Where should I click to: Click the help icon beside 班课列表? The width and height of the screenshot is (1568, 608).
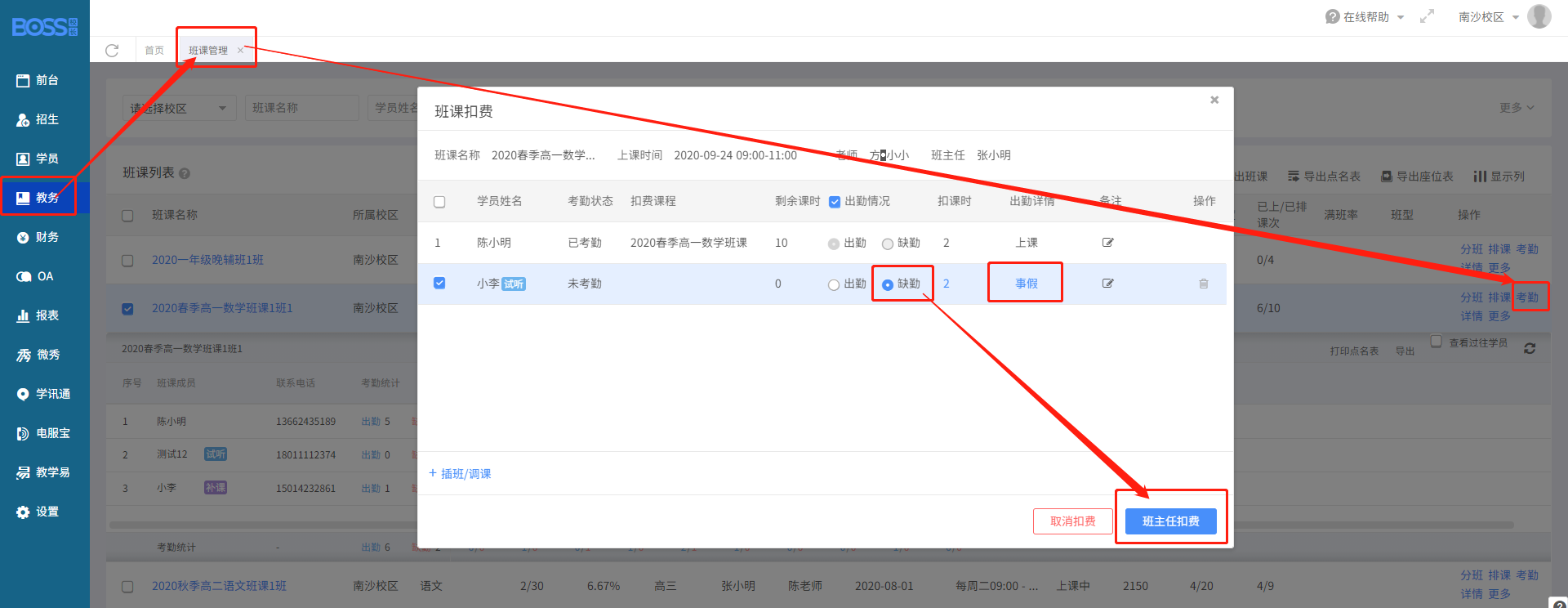tap(185, 173)
